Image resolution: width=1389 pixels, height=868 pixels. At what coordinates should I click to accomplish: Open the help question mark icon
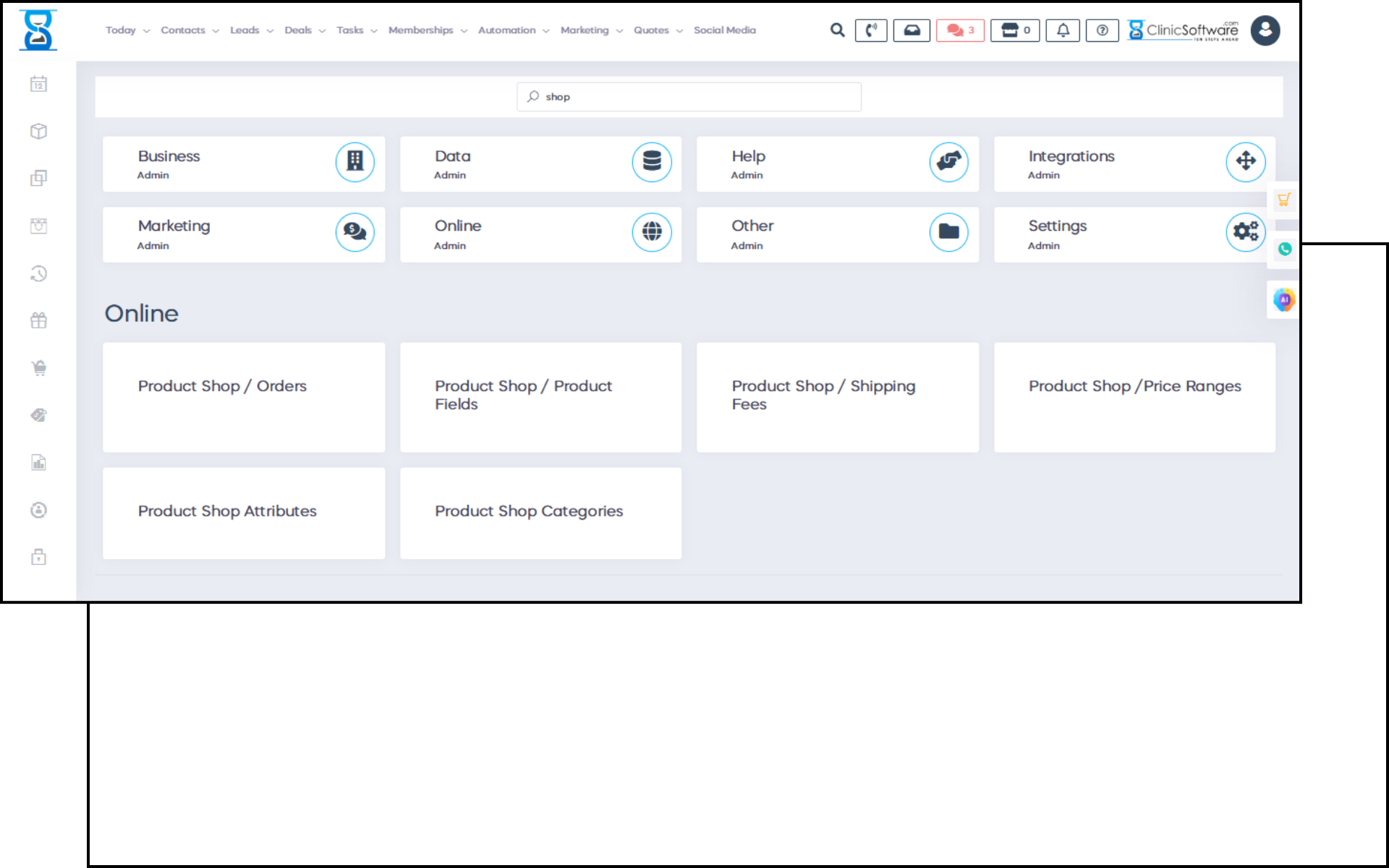coord(1102,30)
